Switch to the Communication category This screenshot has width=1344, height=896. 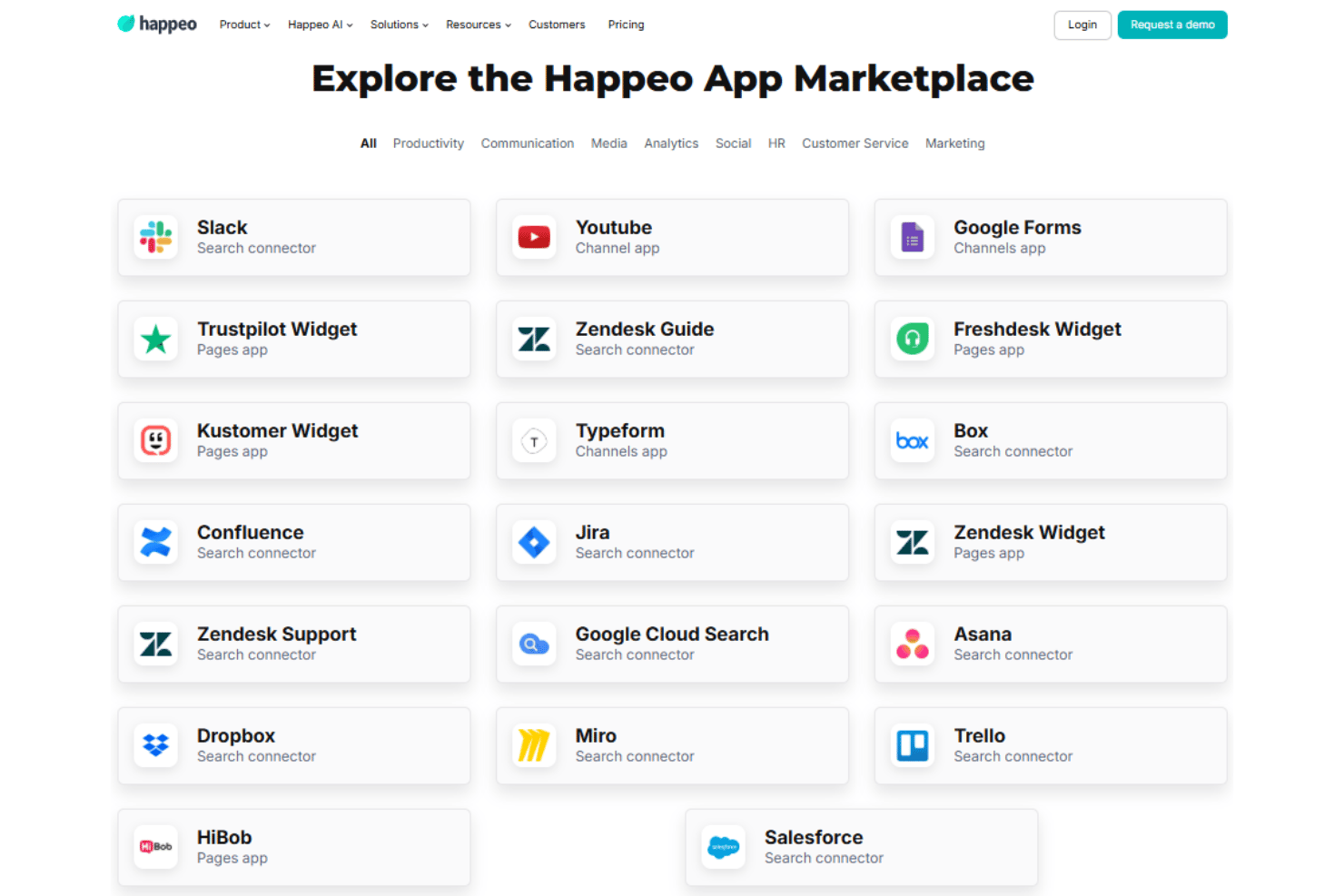click(x=528, y=143)
